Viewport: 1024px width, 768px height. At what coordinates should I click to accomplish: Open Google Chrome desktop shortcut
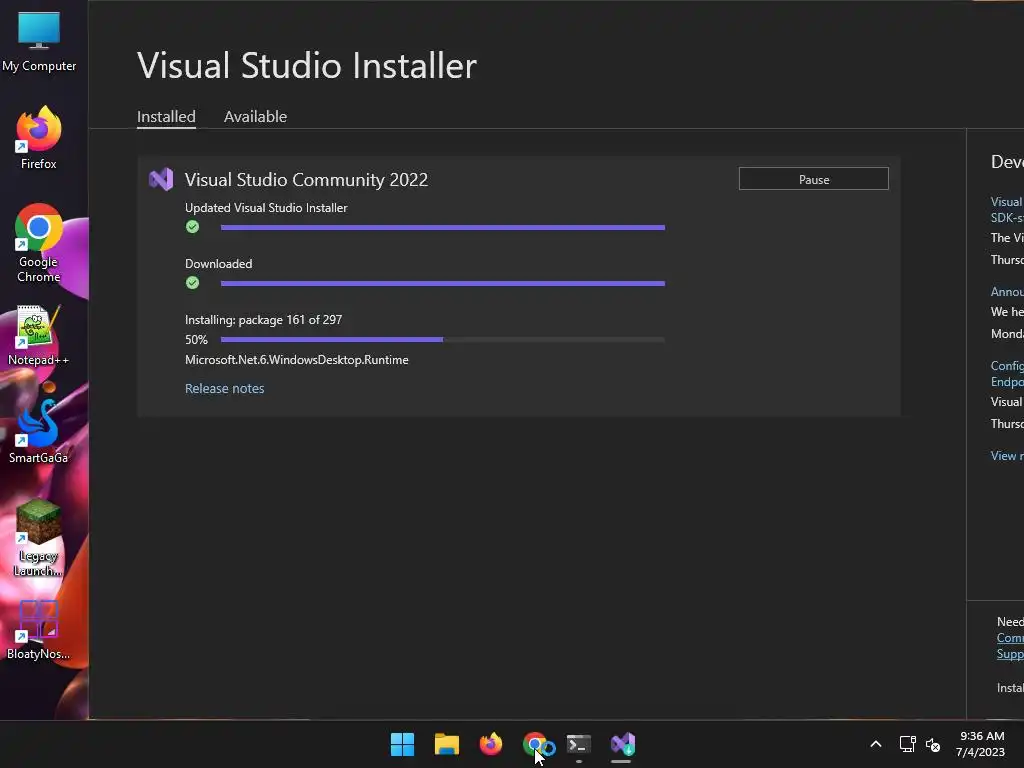[x=39, y=243]
